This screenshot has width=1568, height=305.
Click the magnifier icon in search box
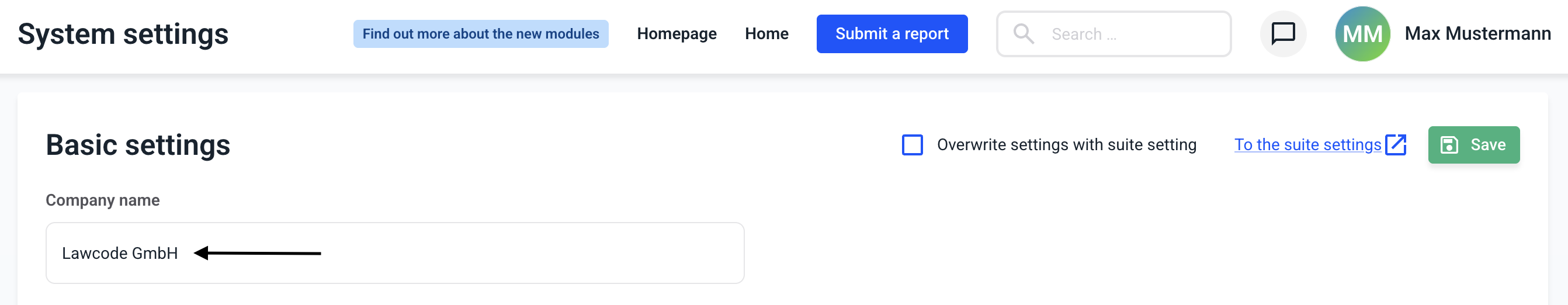pos(1023,33)
